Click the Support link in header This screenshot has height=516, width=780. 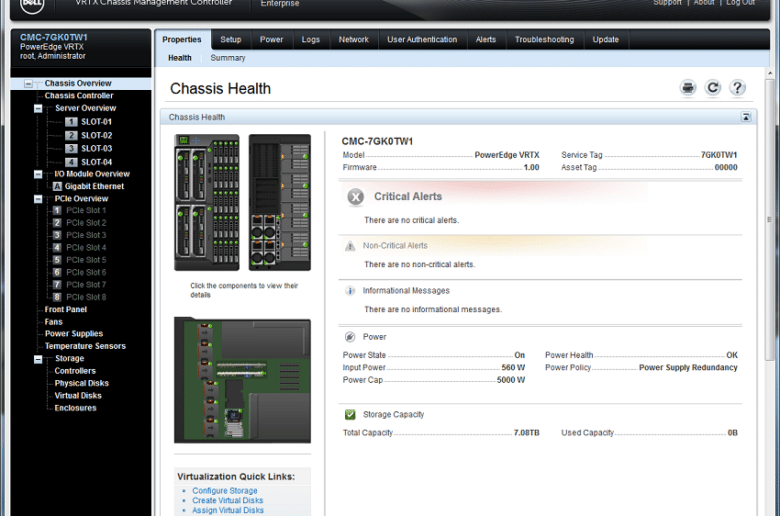pyautogui.click(x=667, y=3)
